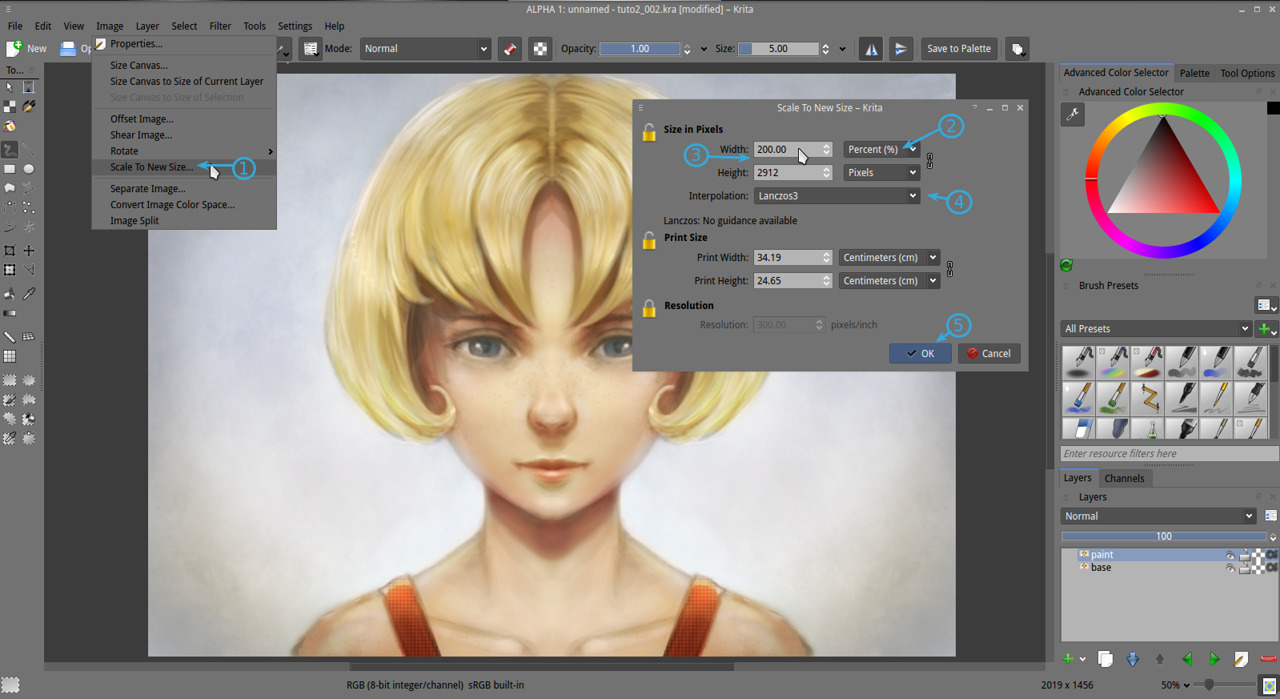Select the Gradient tool in the toolbox
Viewport: 1280px width, 699px height.
click(10, 313)
